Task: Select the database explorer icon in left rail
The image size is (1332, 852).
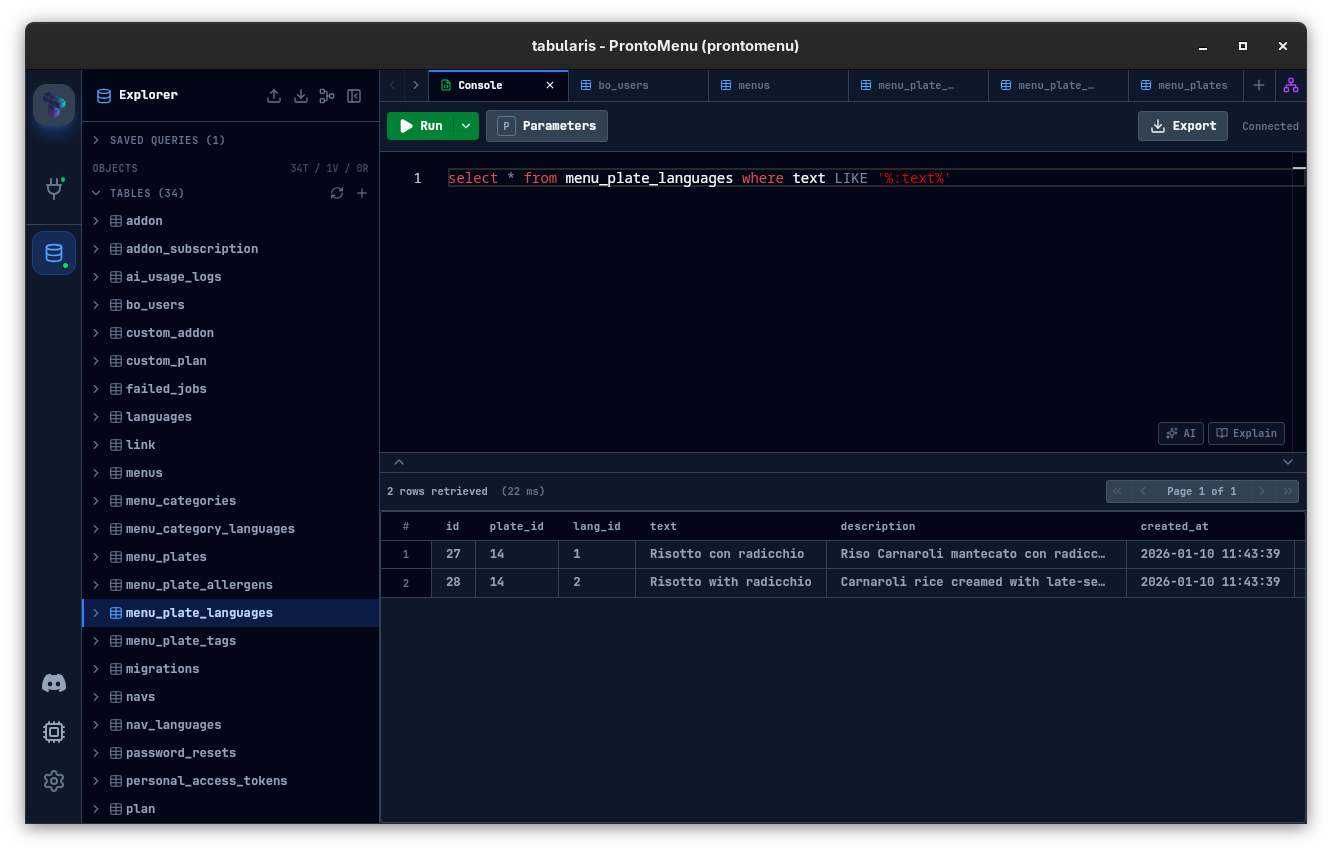Action: tap(53, 253)
